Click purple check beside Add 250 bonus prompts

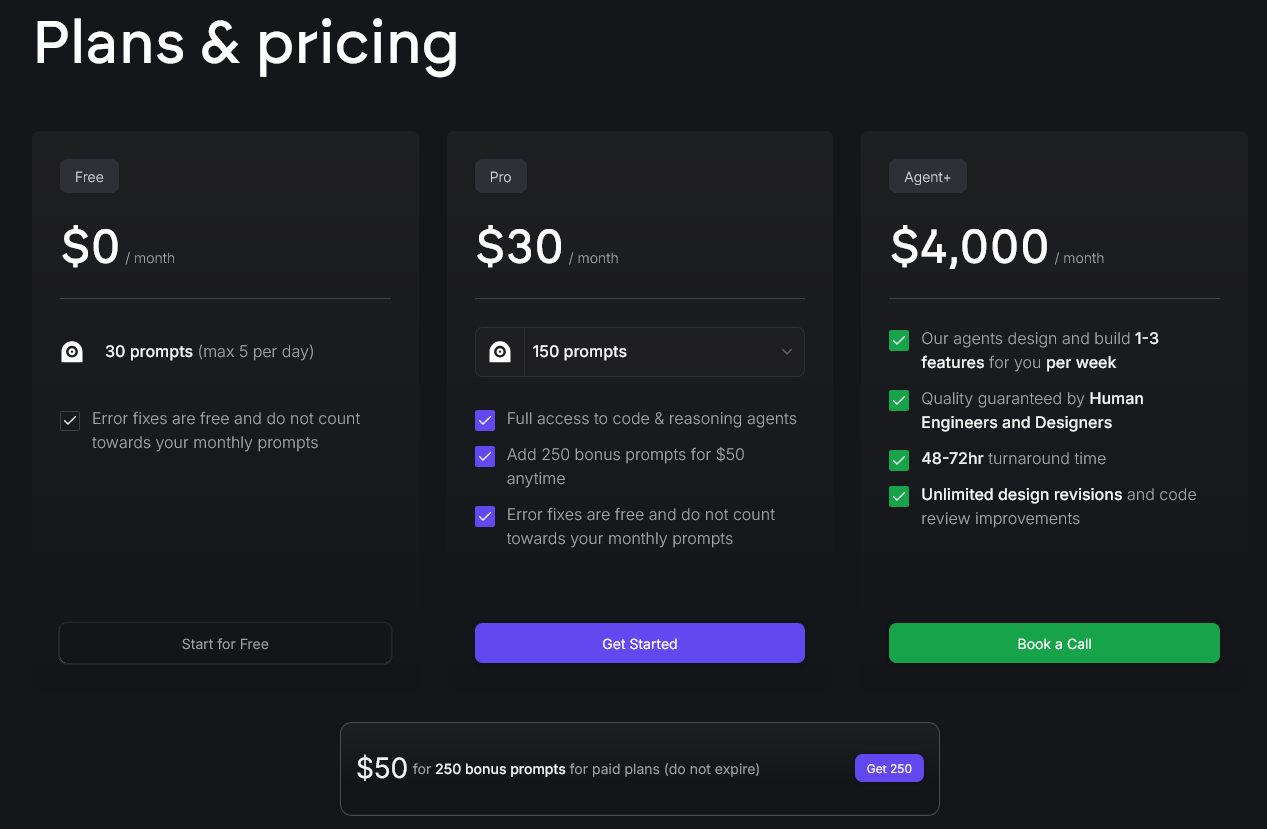point(485,456)
